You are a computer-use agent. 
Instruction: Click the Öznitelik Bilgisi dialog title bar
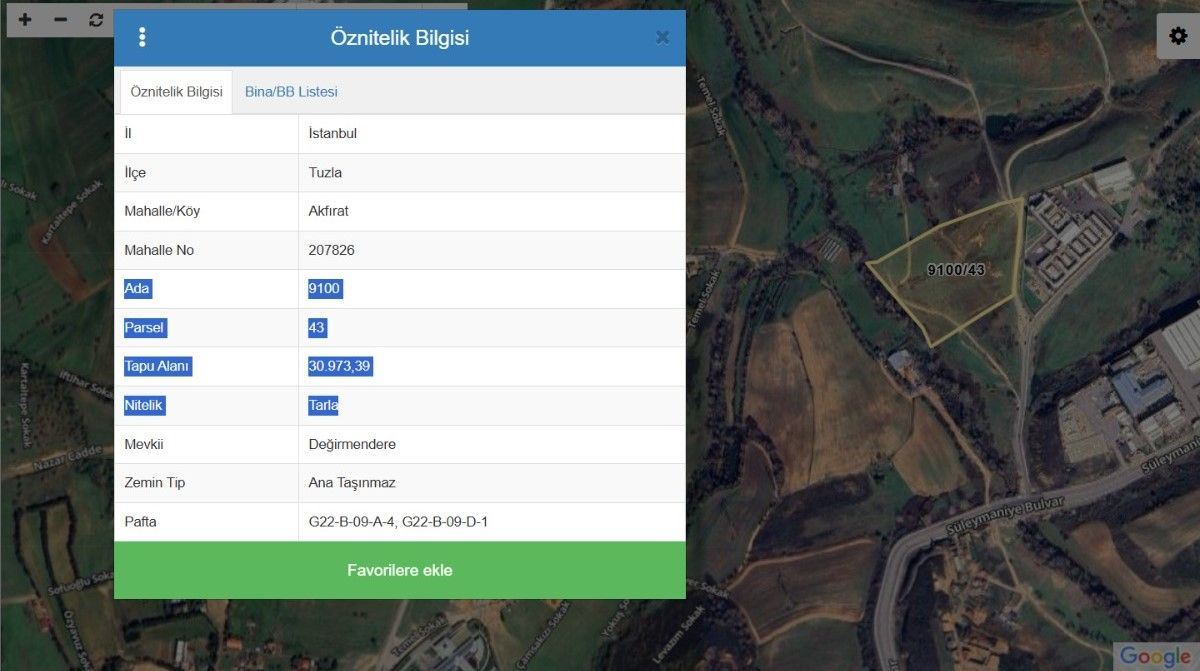tap(400, 38)
